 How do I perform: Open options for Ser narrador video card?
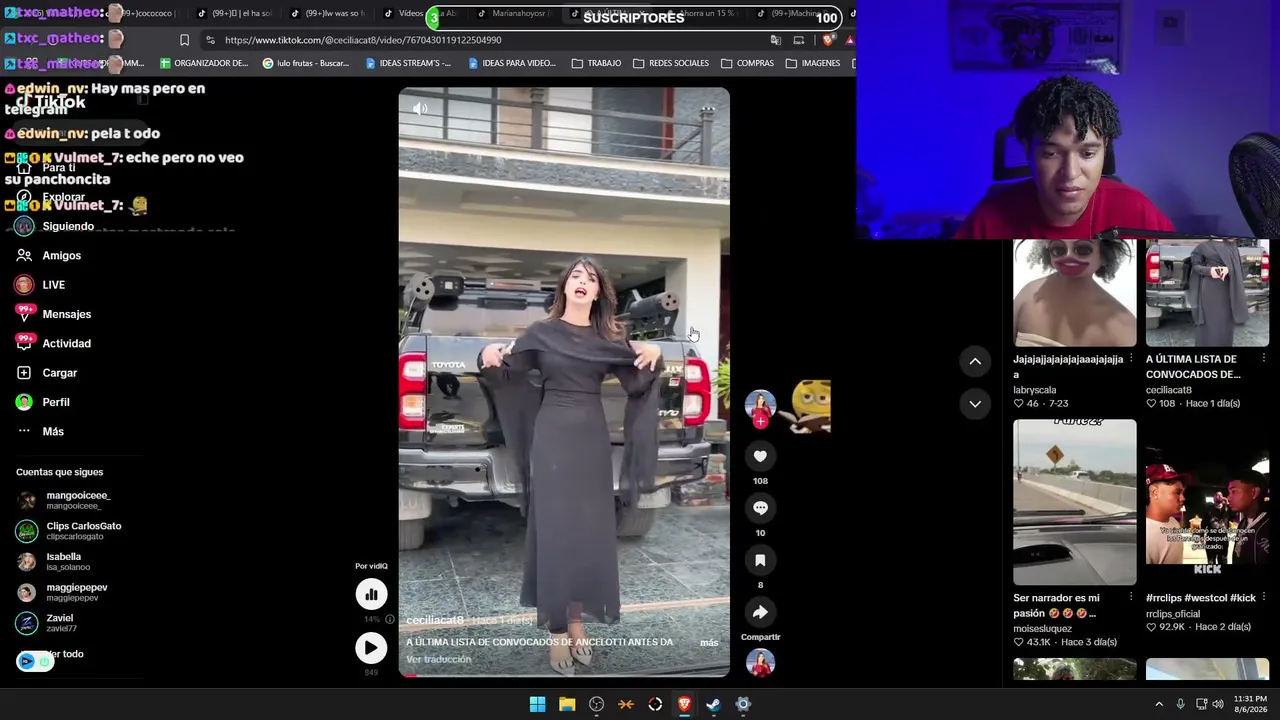[x=1131, y=598]
